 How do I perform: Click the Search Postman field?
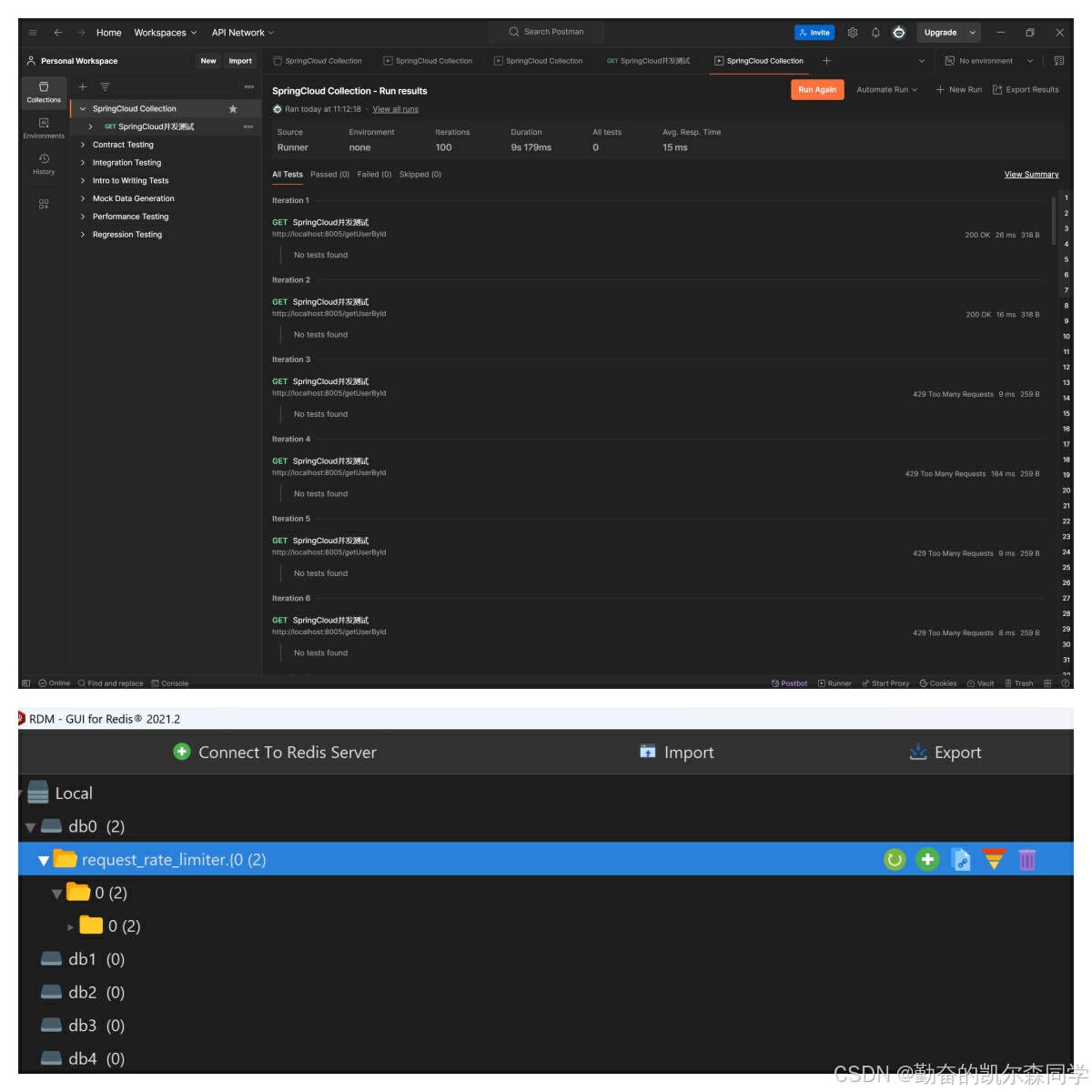pyautogui.click(x=546, y=32)
